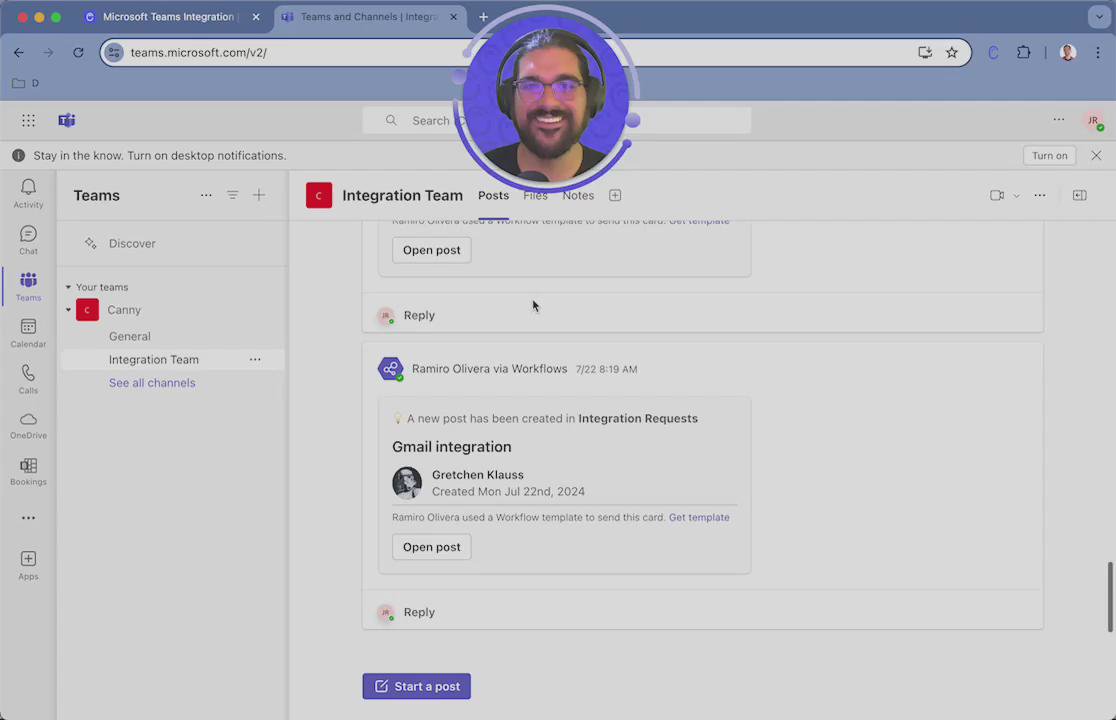Click plus to join or create team
This screenshot has width=1116, height=720.
pyautogui.click(x=259, y=195)
